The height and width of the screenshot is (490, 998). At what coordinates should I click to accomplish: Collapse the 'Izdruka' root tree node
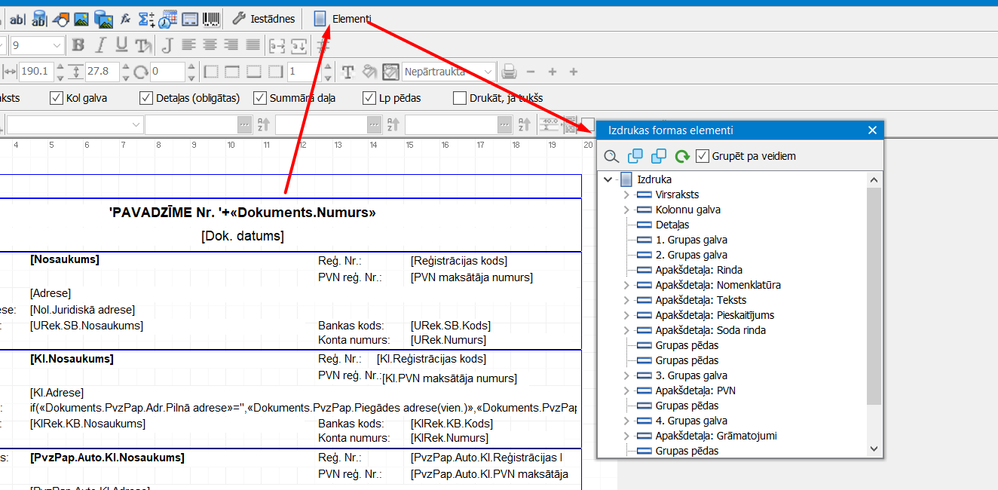(x=608, y=180)
